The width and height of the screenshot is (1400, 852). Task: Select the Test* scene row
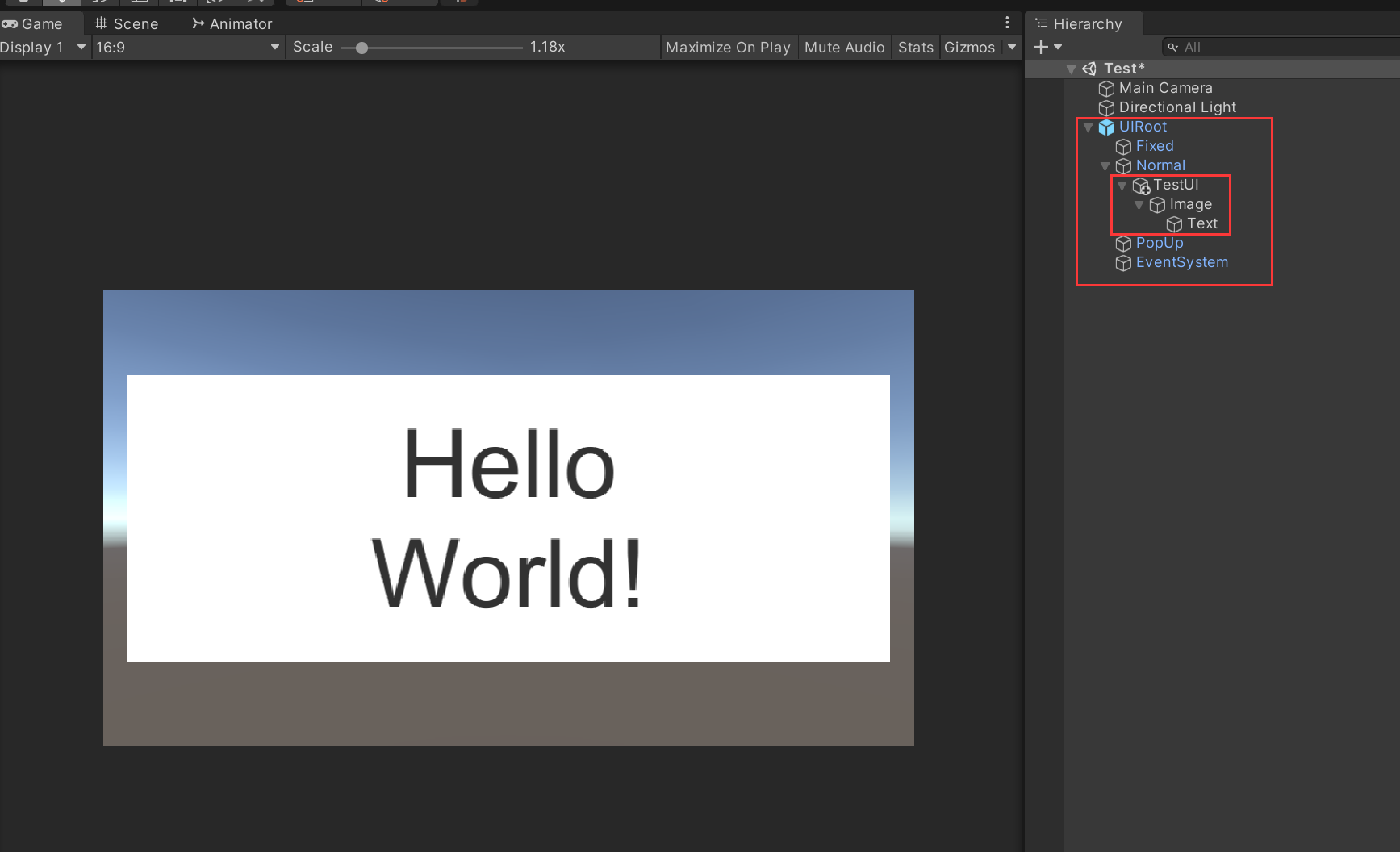tap(1212, 69)
